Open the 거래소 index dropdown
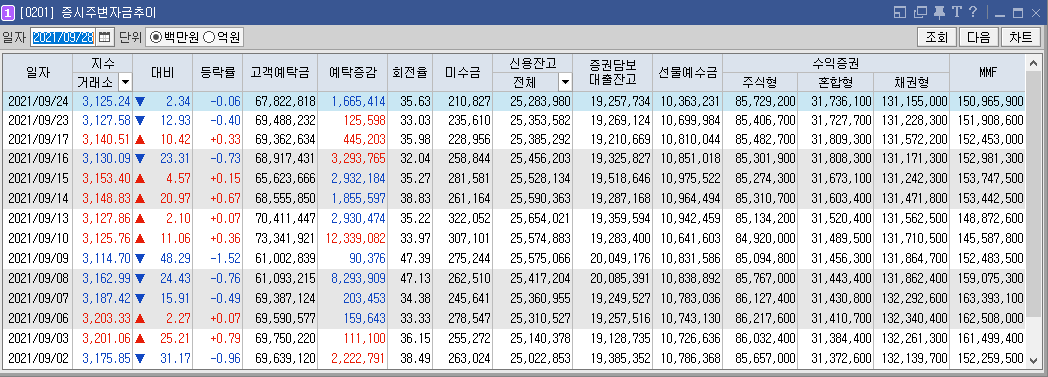 [125, 82]
